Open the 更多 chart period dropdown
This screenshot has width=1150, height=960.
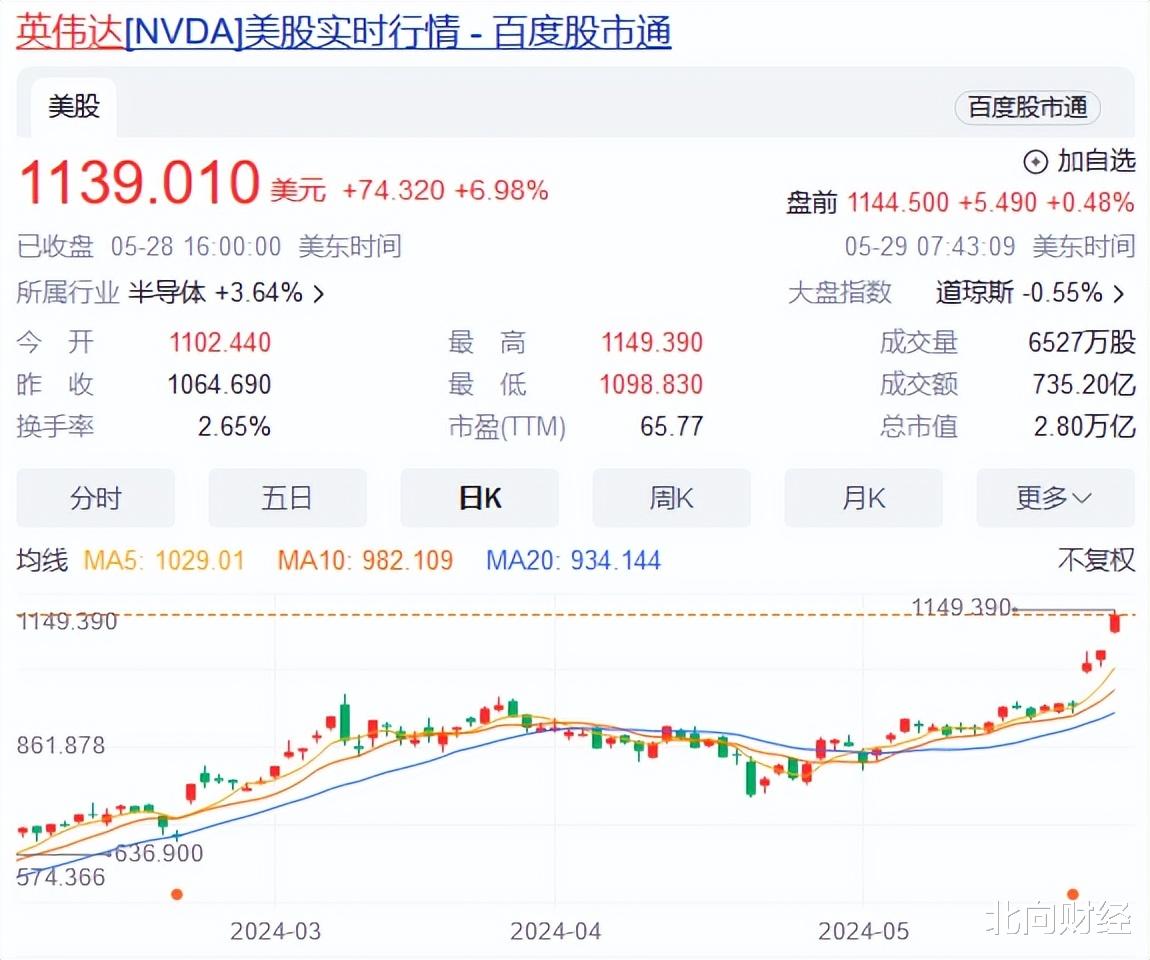click(1055, 498)
